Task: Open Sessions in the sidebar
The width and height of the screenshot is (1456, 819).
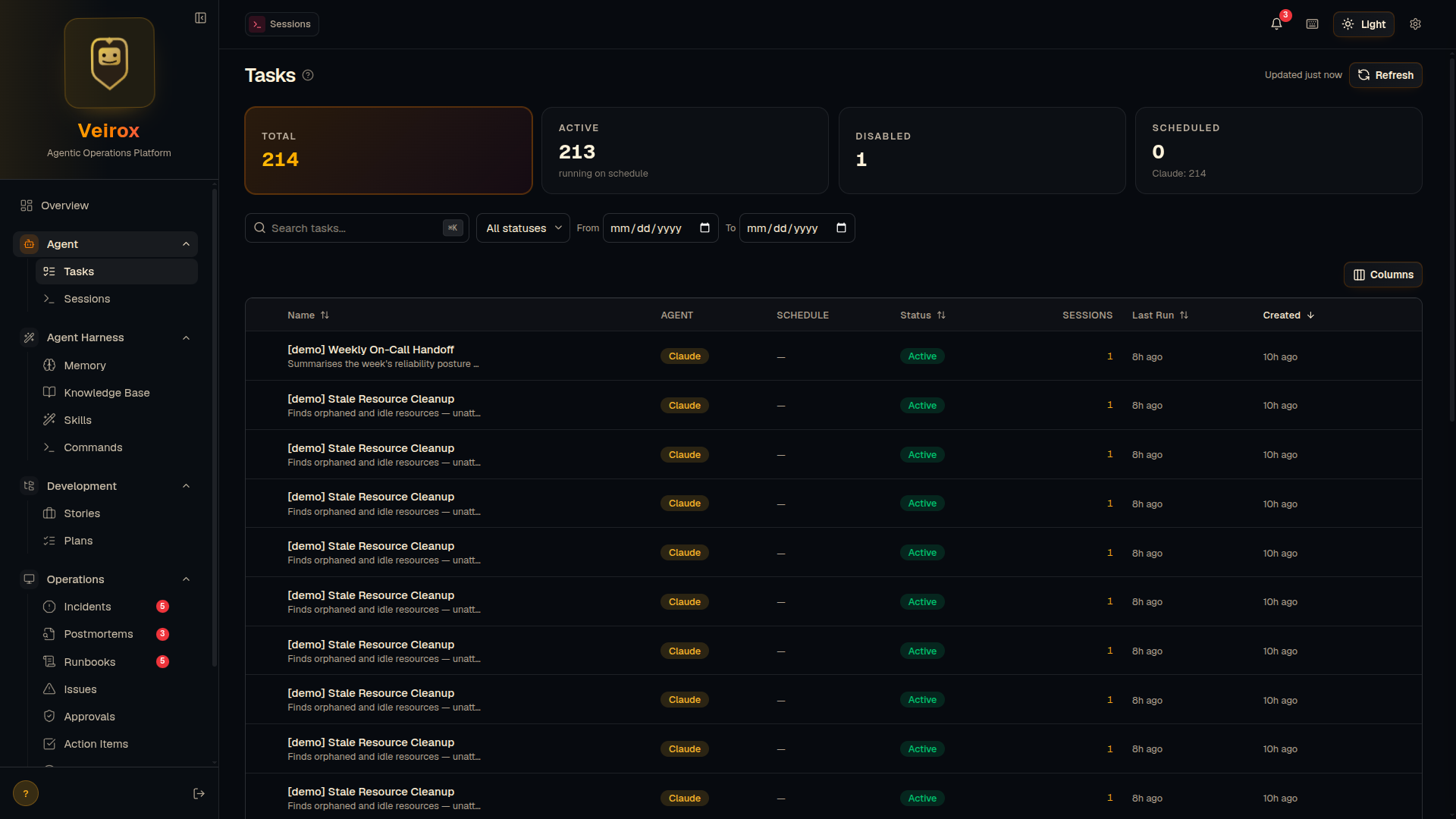Action: pos(117,299)
